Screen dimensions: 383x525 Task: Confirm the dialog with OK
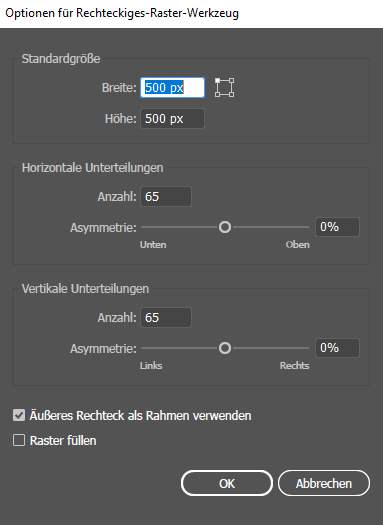[227, 483]
